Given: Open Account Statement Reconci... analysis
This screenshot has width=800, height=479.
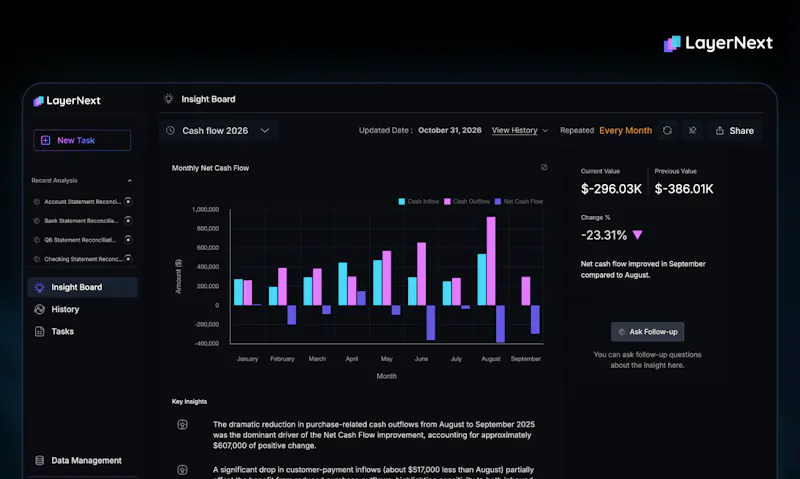Looking at the screenshot, I should coord(82,201).
